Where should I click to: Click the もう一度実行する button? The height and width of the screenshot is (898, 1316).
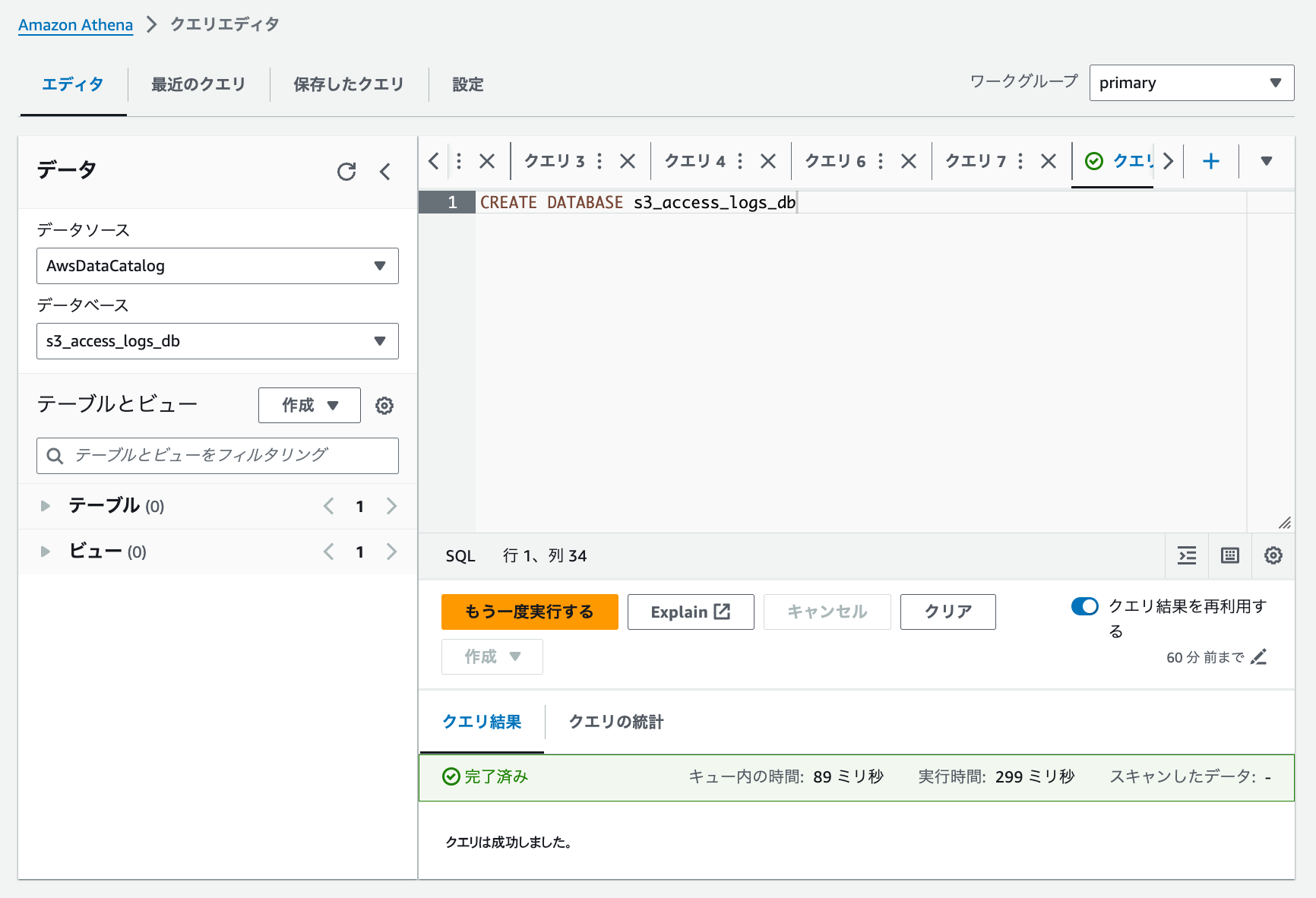click(x=530, y=612)
